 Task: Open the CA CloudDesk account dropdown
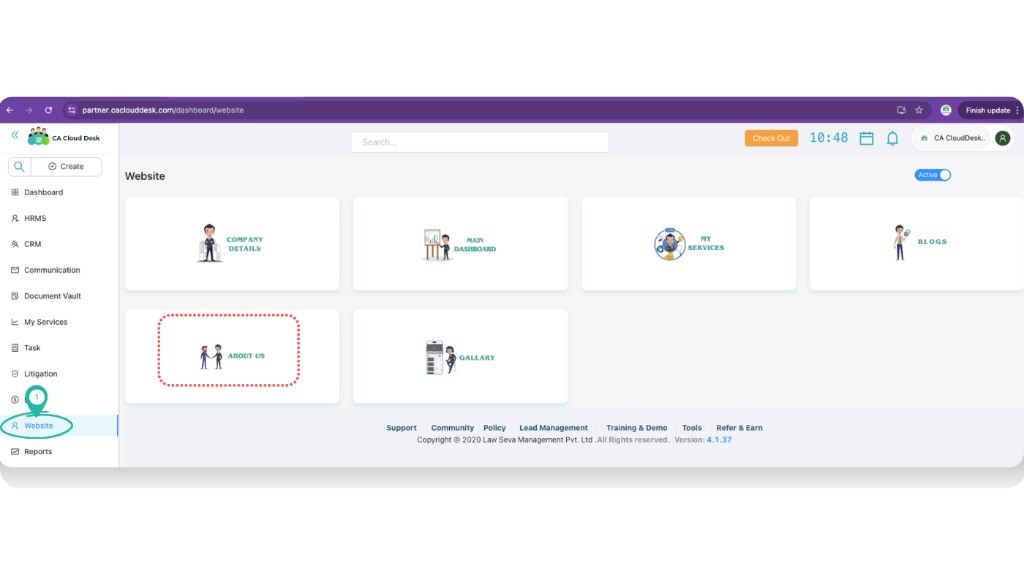point(957,138)
